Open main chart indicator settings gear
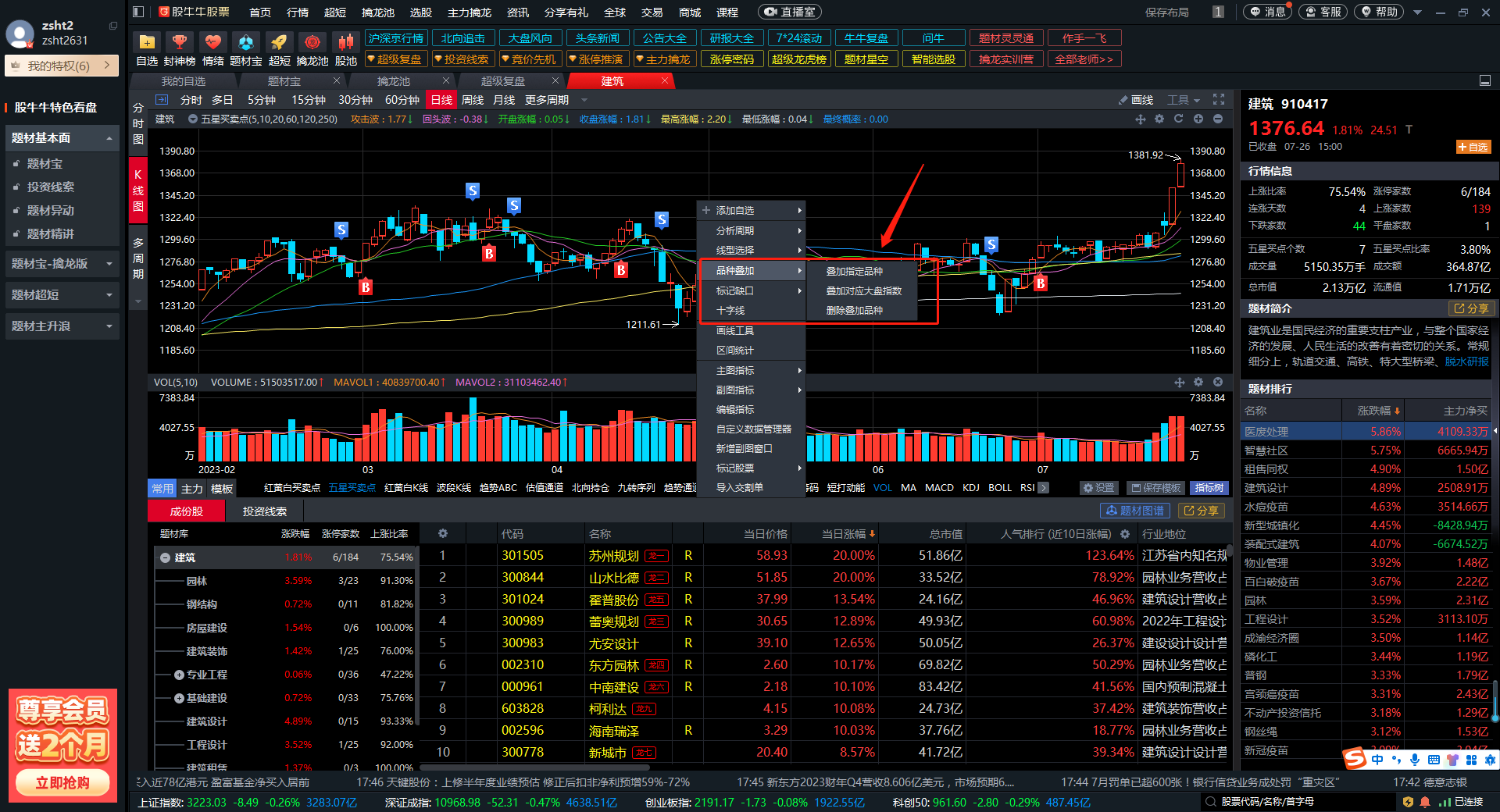The height and width of the screenshot is (812, 1500). coord(1159,119)
